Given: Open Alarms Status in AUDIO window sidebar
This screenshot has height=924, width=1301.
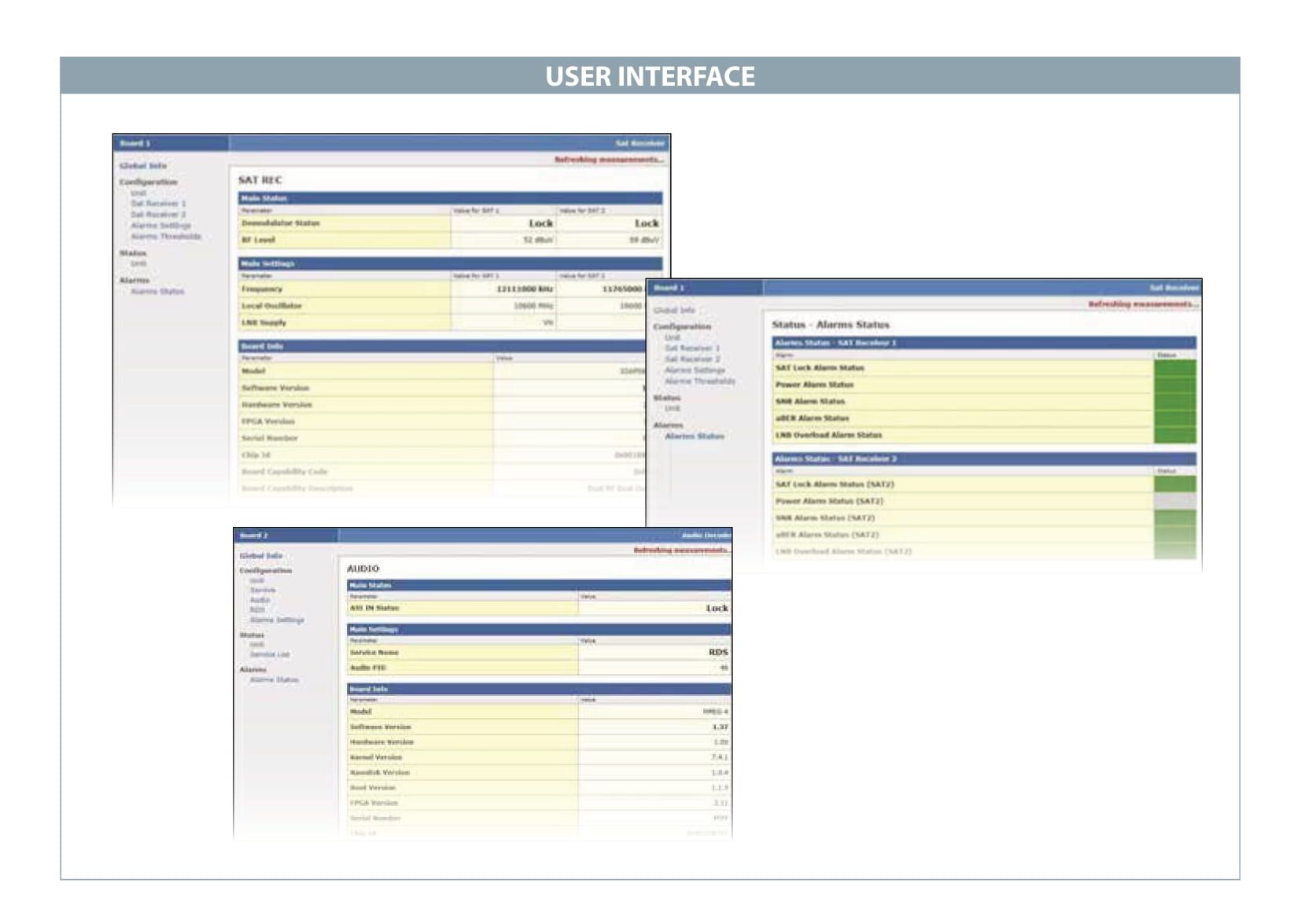Looking at the screenshot, I should click(x=274, y=679).
